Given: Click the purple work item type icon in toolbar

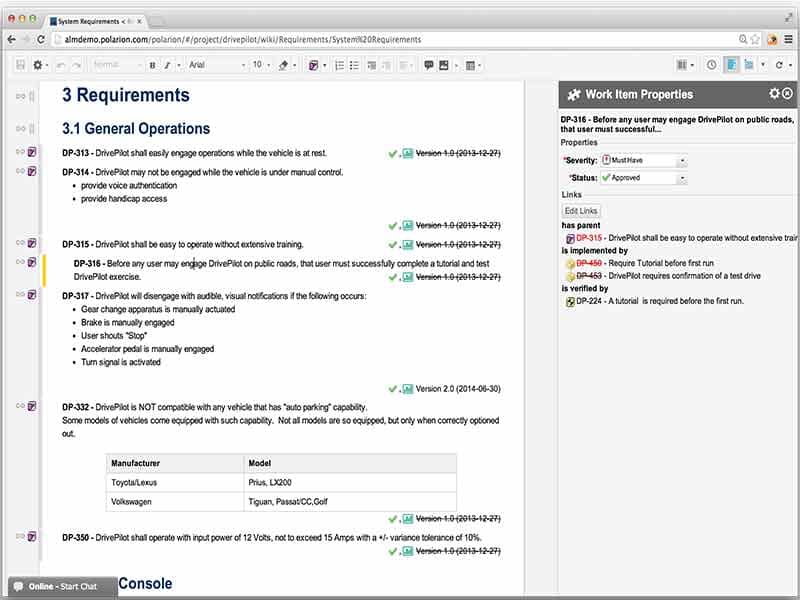Looking at the screenshot, I should coord(313,65).
